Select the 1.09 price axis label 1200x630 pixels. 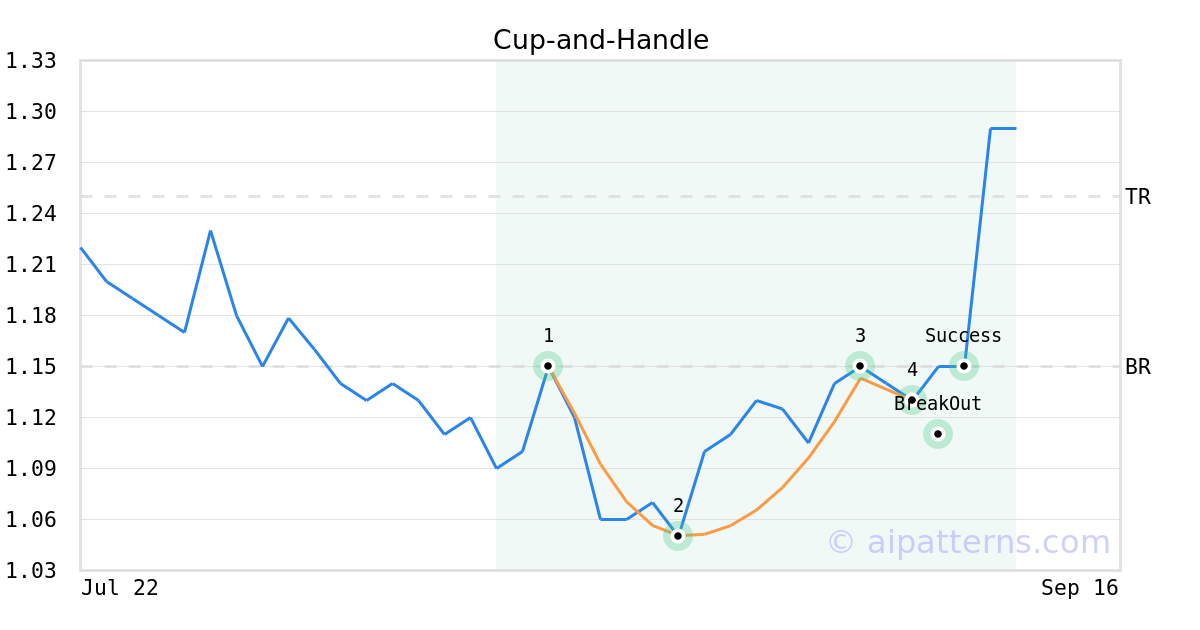pyautogui.click(x=30, y=469)
